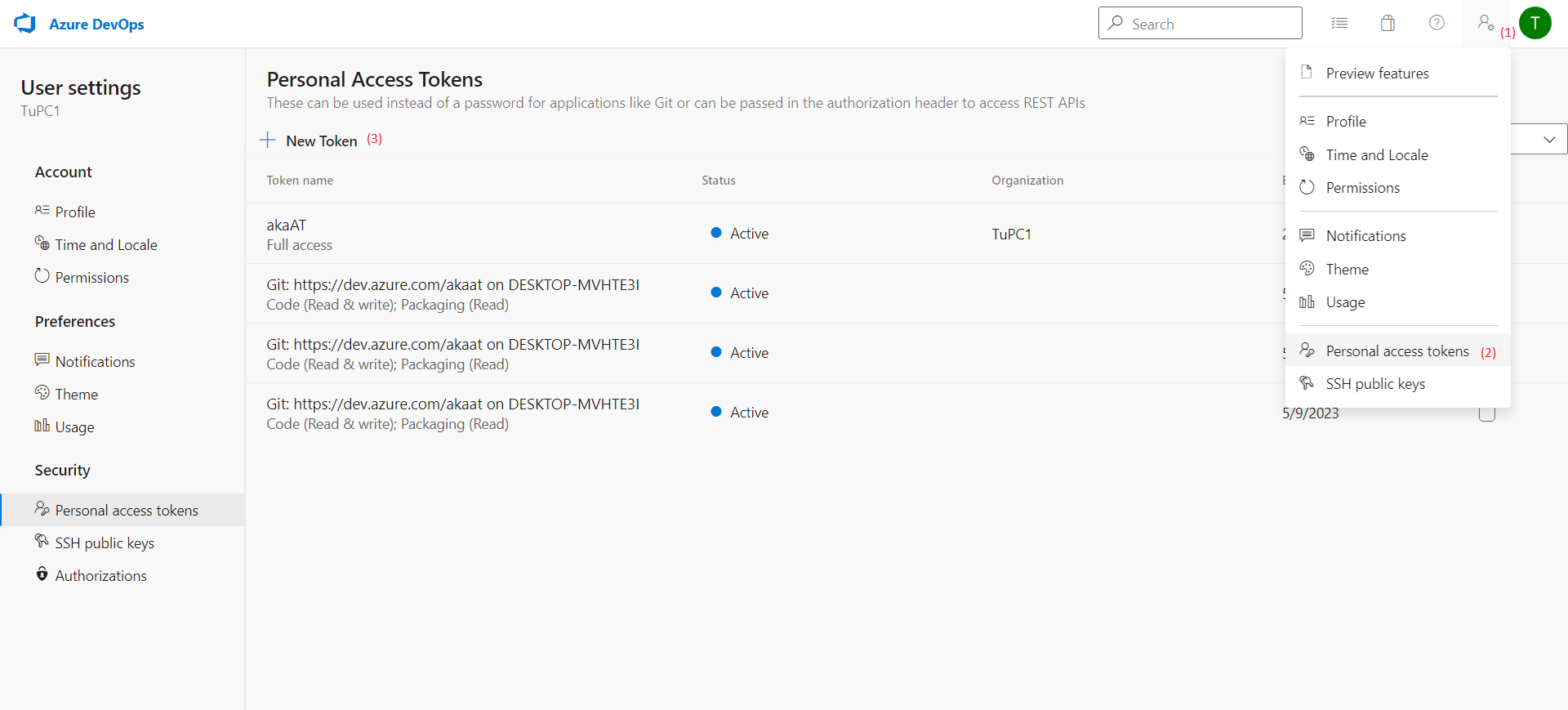1568x710 pixels.
Task: Open the work items list icon in header
Action: coord(1339,23)
